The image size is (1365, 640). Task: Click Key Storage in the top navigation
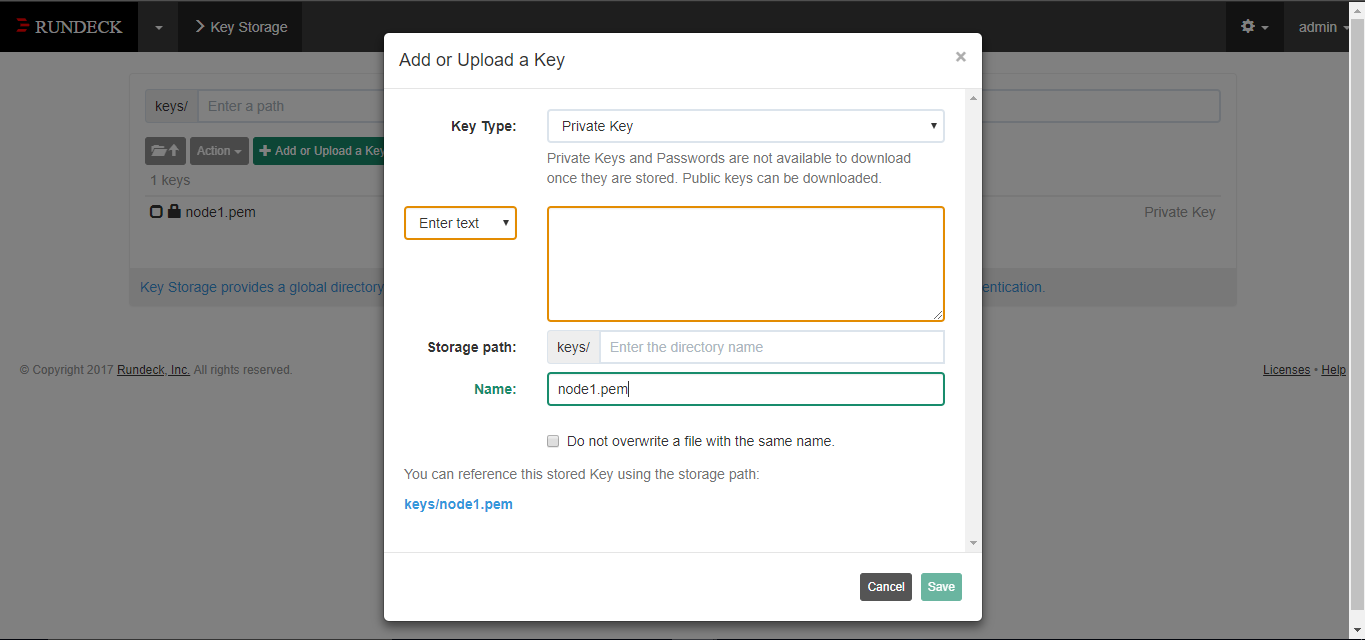248,27
